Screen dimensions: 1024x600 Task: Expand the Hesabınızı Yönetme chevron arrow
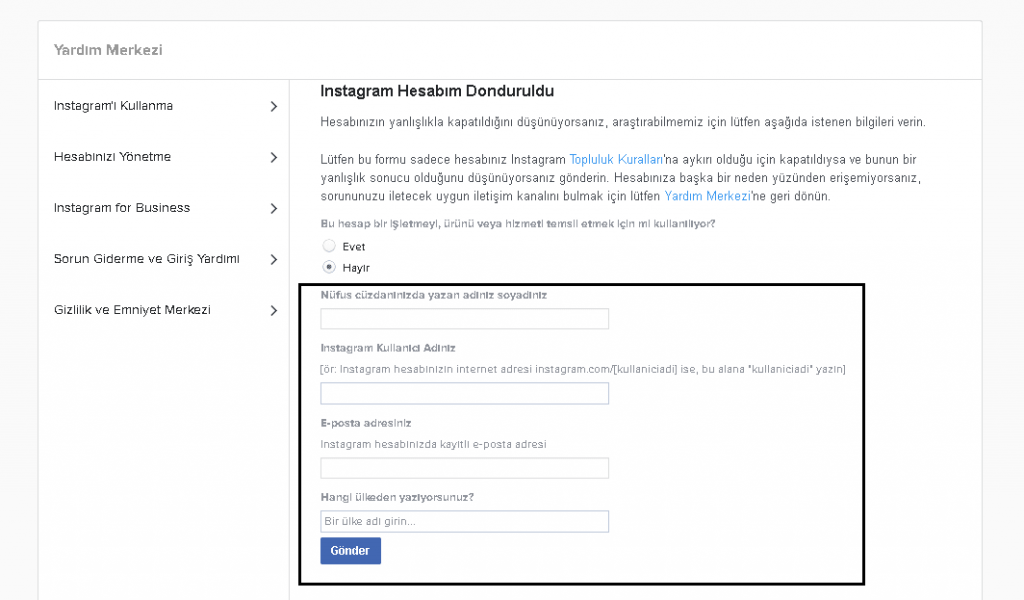(x=274, y=157)
